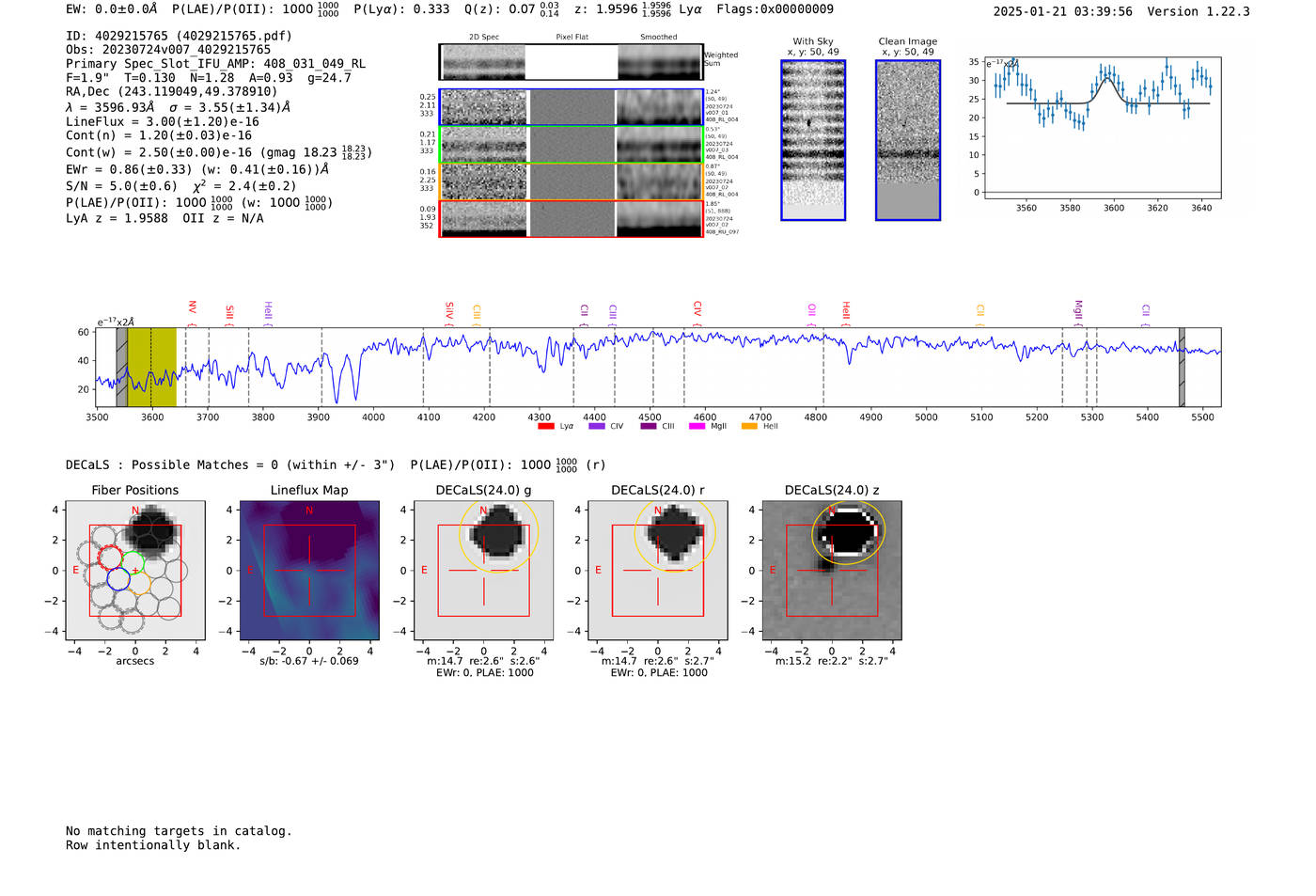Select the green-bordered 2D spectrum row

572,145
